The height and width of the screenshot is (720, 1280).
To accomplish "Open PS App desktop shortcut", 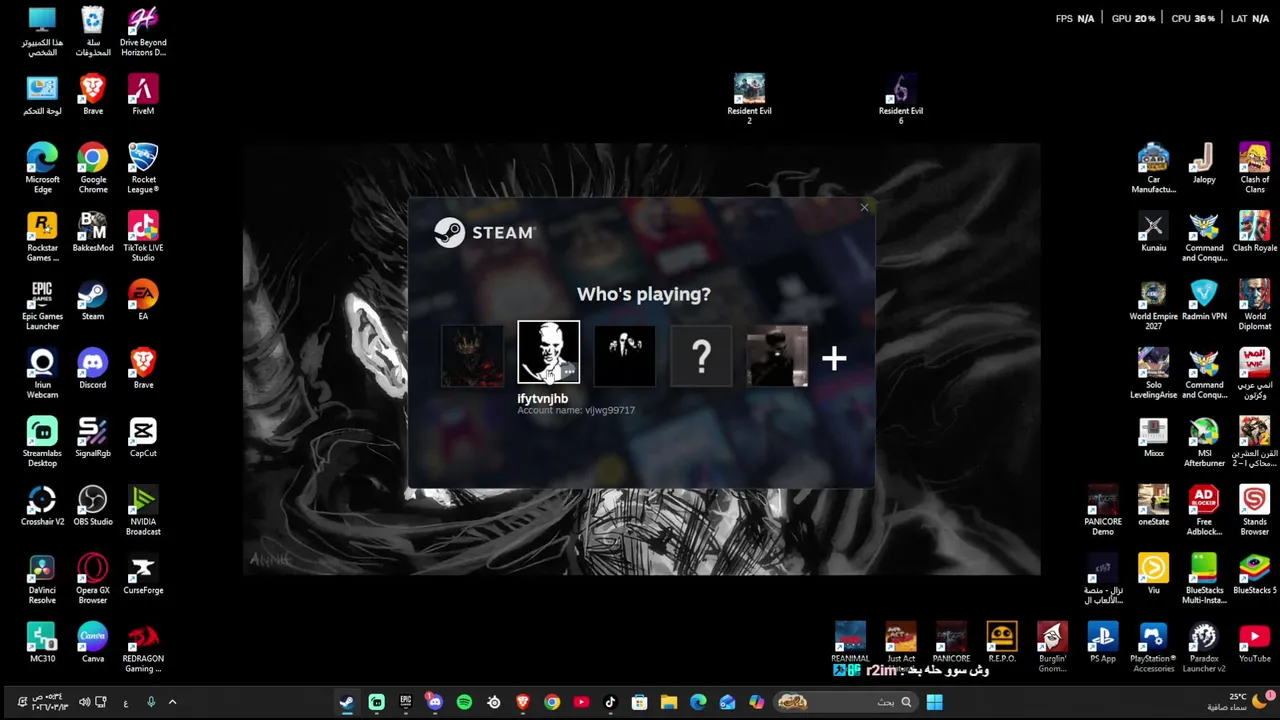I will tap(1102, 641).
